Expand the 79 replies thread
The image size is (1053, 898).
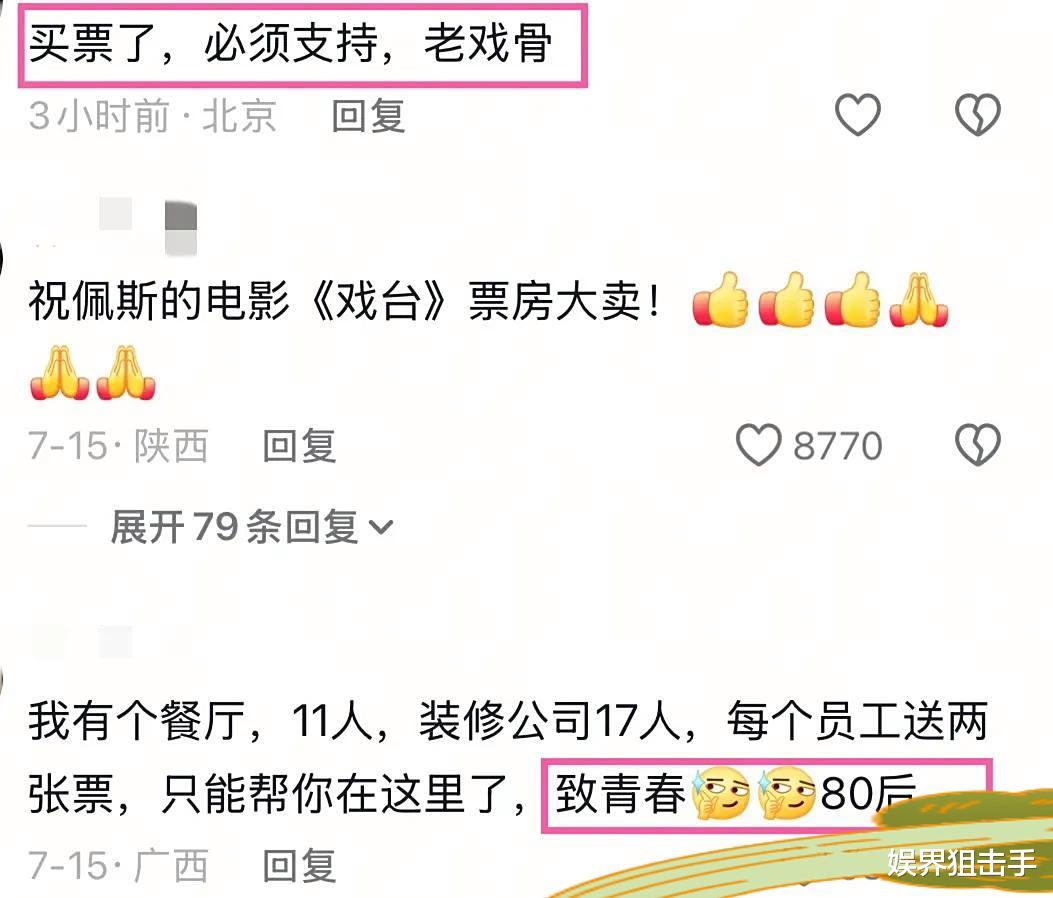click(251, 526)
